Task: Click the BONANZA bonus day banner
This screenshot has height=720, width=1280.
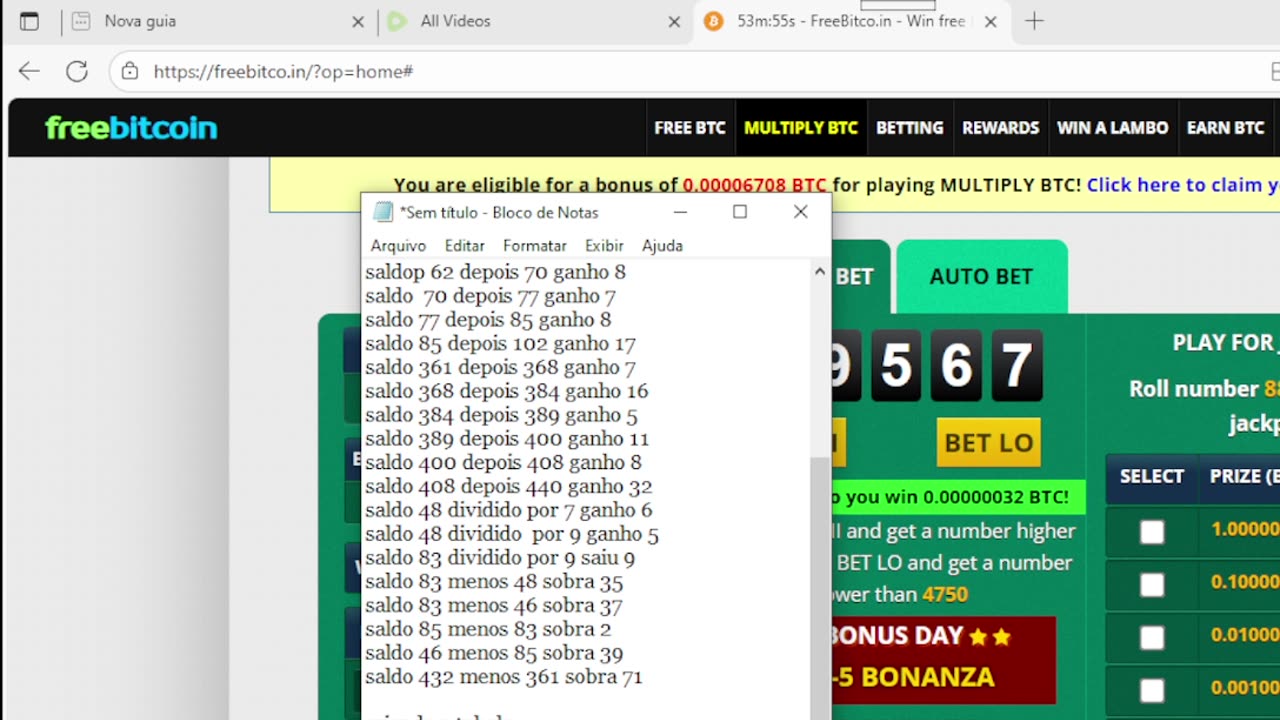Action: [x=943, y=659]
